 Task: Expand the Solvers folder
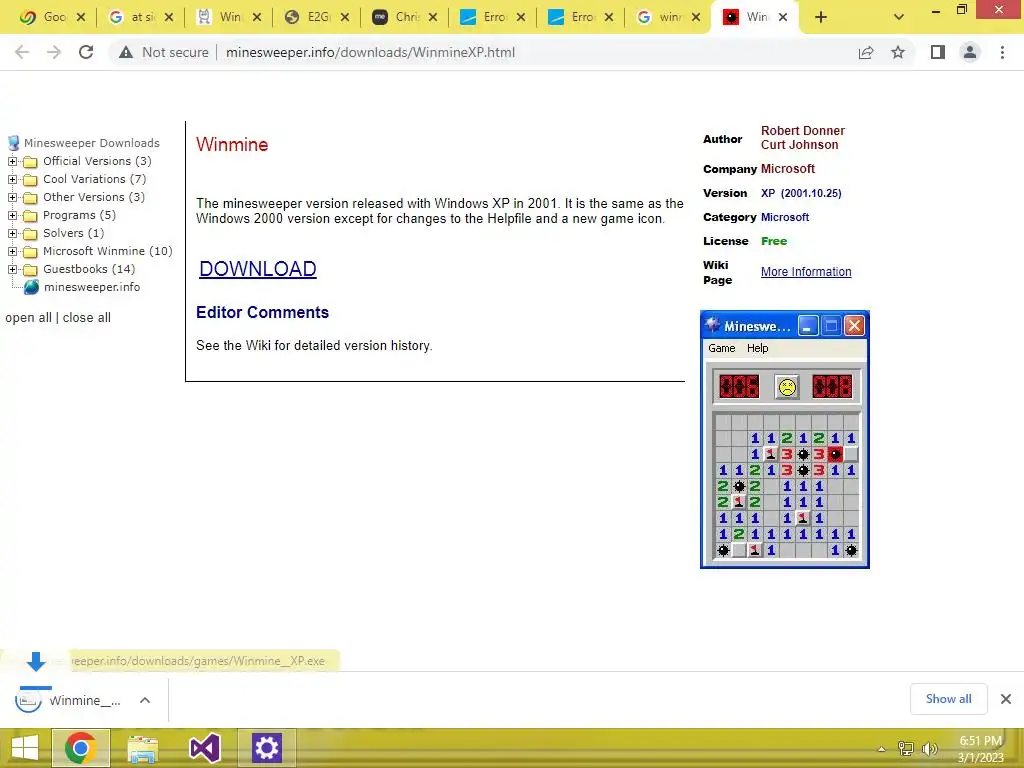point(12,233)
